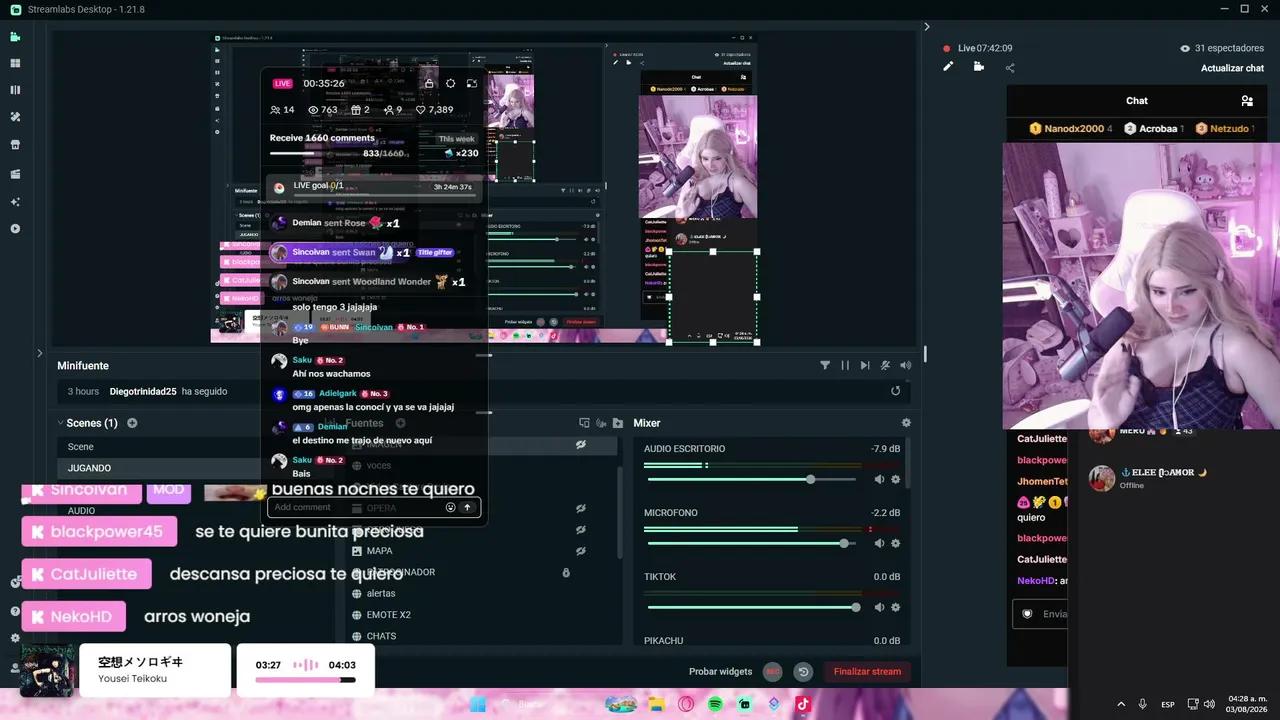Image resolution: width=1280 pixels, height=720 pixels.
Task: Mute Minifuente event alerts speaker icon
Action: [x=905, y=366]
